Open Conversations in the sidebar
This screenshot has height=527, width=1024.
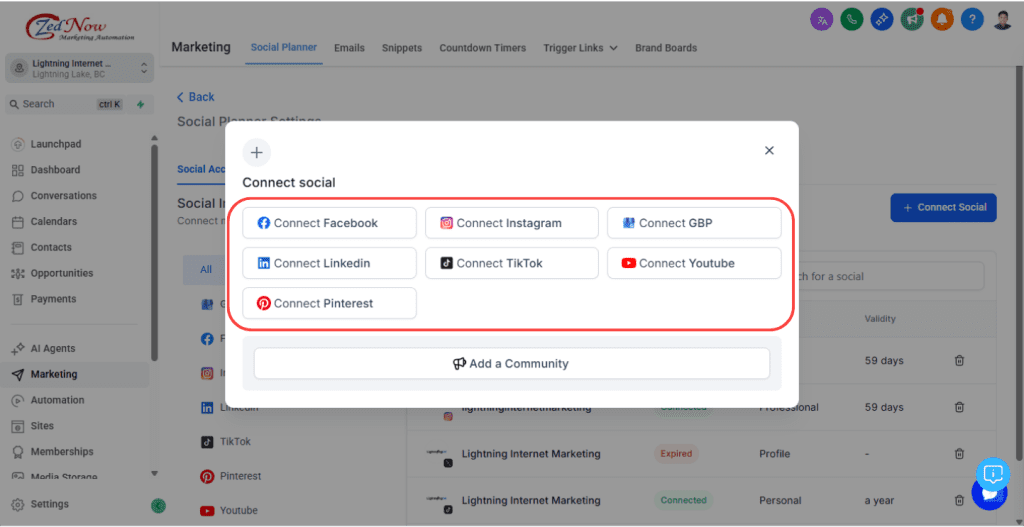point(63,195)
